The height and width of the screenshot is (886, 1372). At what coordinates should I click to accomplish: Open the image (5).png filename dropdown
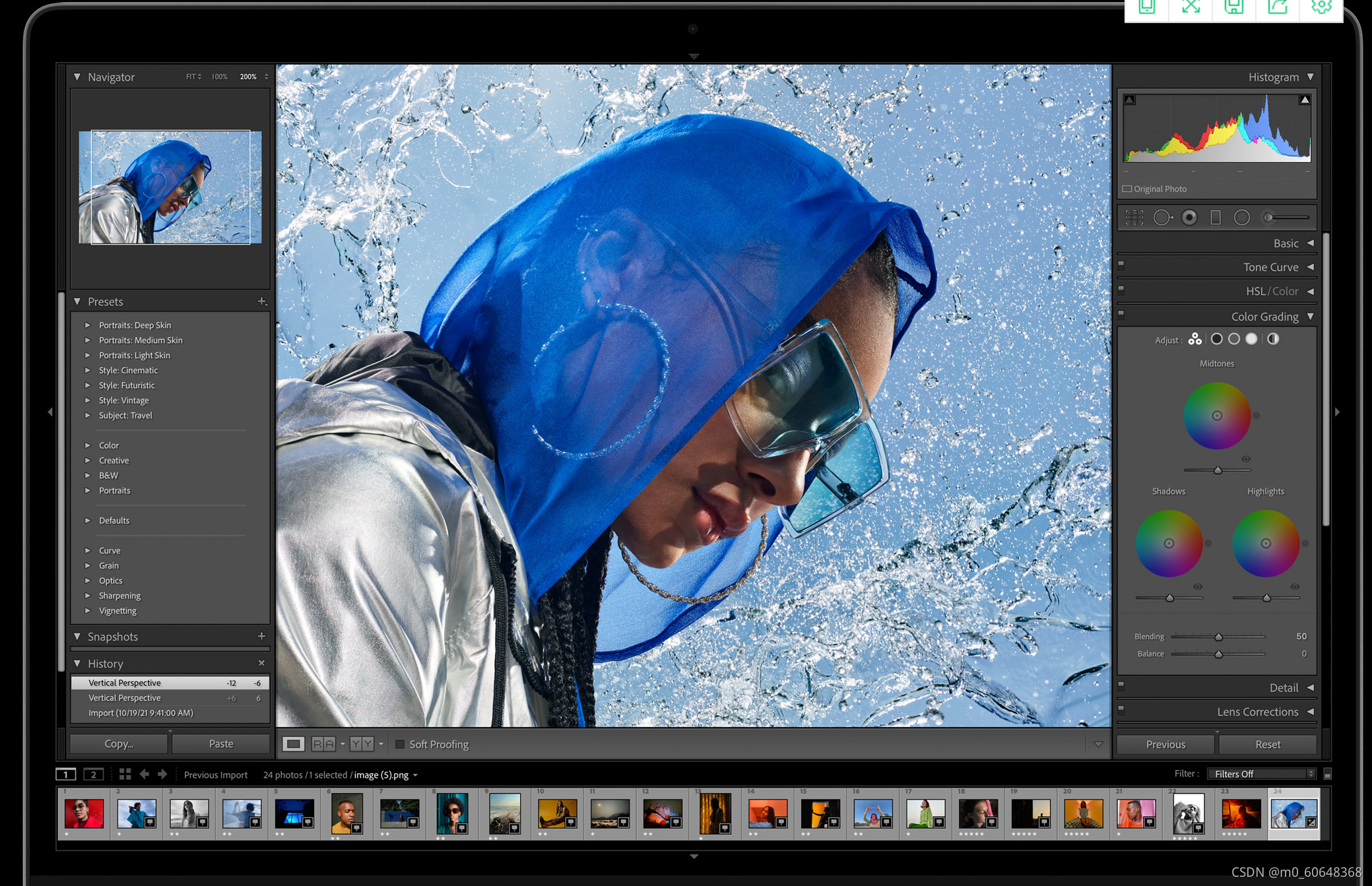416,775
